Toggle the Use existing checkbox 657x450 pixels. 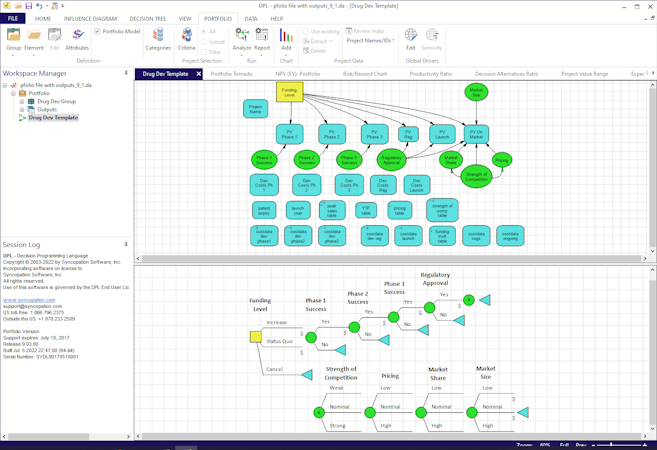pos(305,31)
